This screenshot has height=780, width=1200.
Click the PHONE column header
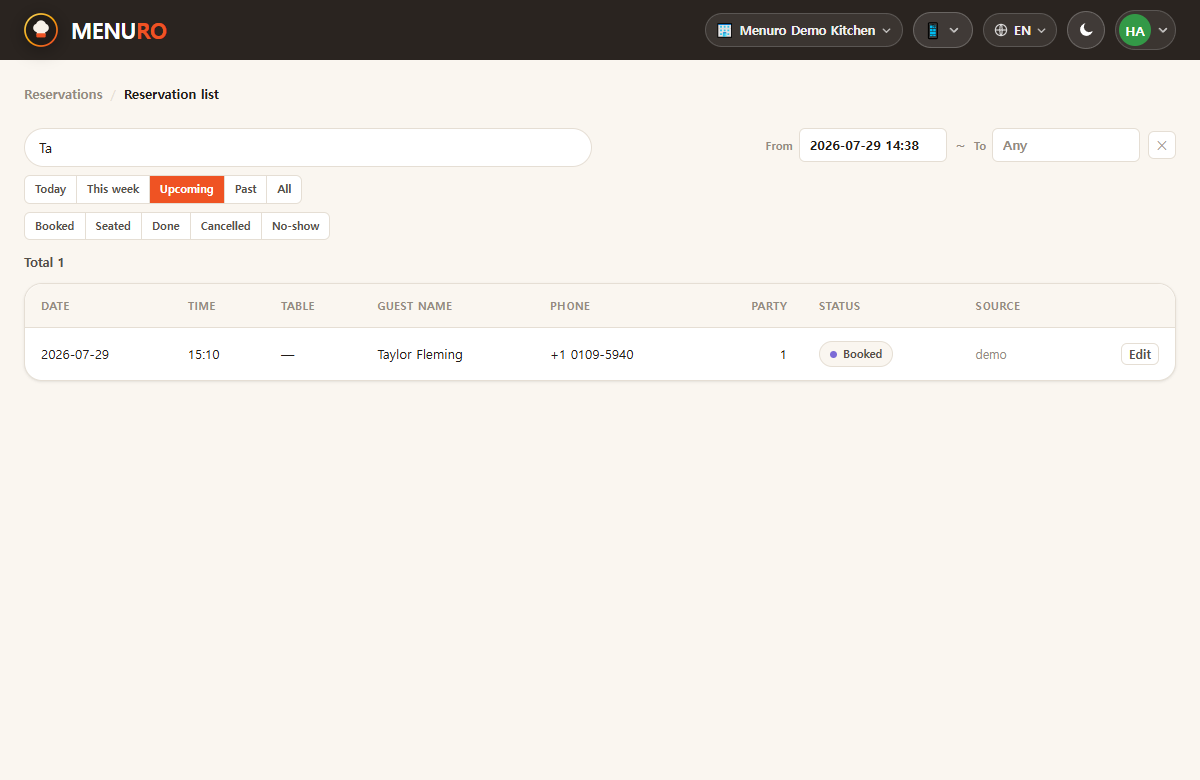pos(570,306)
